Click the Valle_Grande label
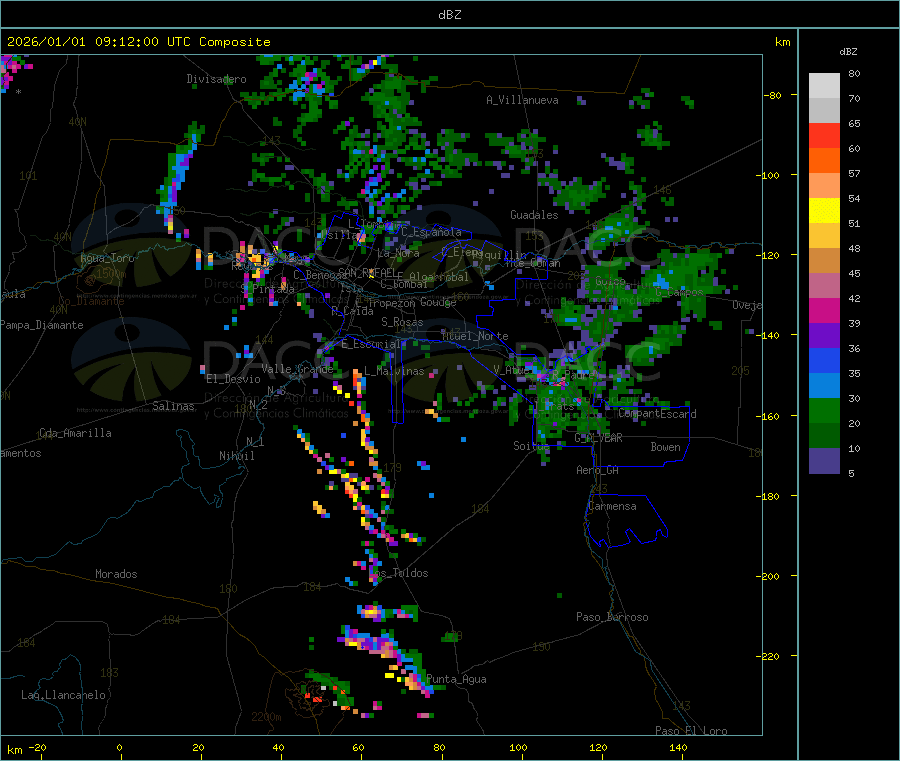 point(297,369)
